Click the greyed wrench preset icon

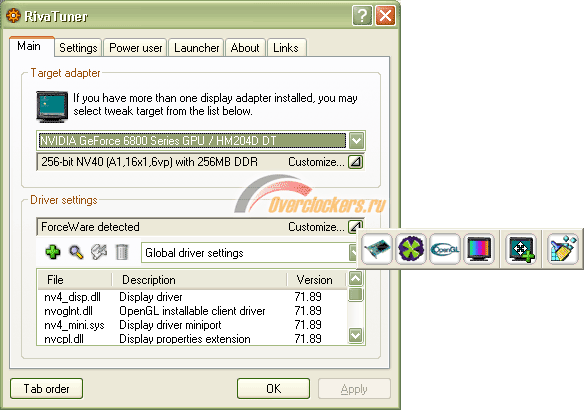[99, 252]
